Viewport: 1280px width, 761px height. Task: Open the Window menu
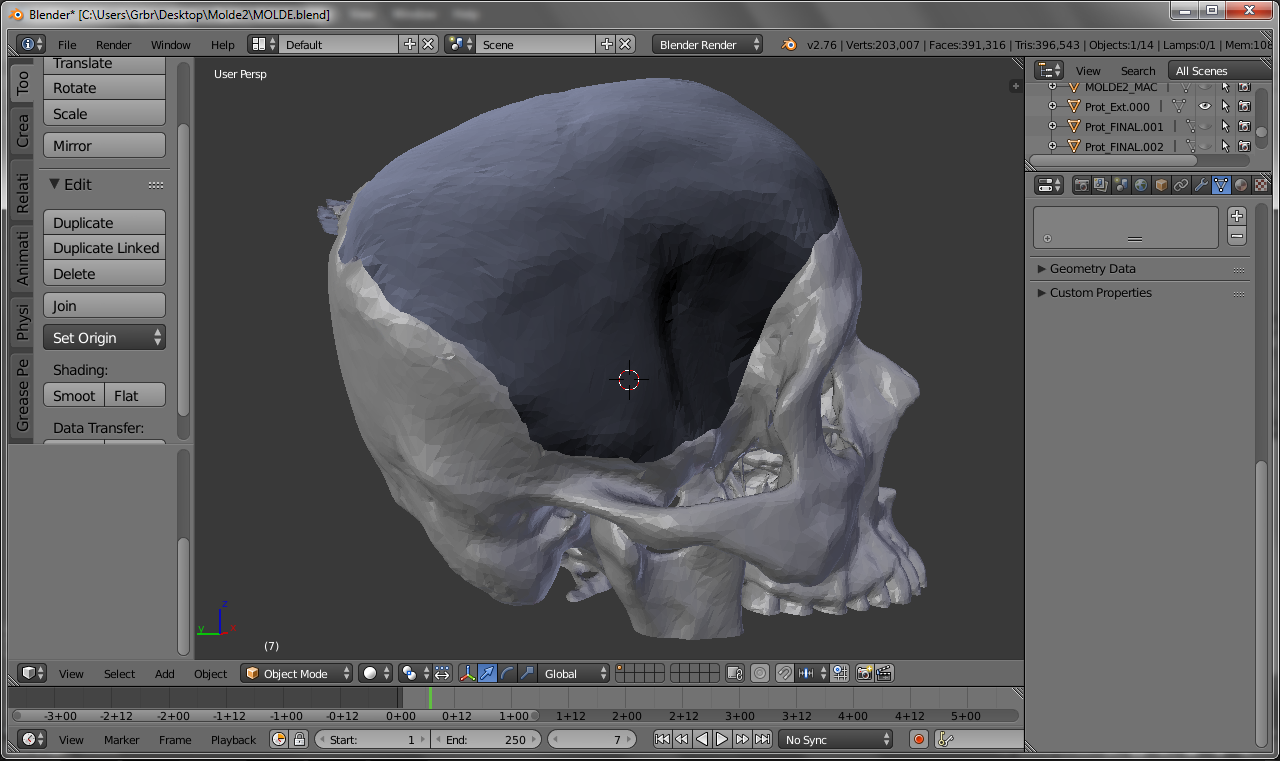[171, 45]
